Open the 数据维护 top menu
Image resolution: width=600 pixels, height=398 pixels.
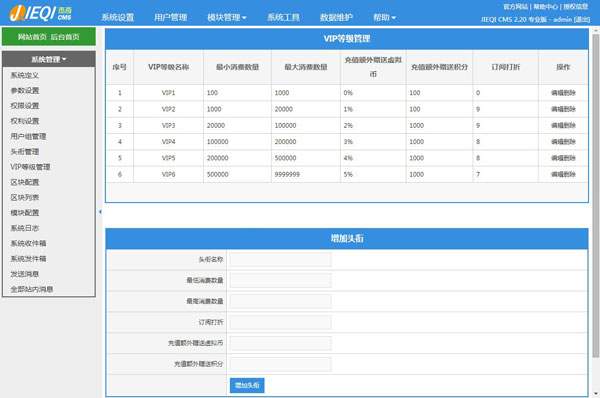(336, 17)
